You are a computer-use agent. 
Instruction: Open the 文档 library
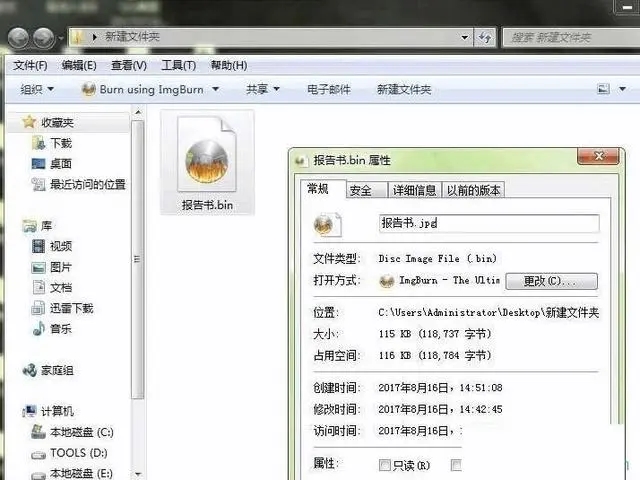(52, 288)
